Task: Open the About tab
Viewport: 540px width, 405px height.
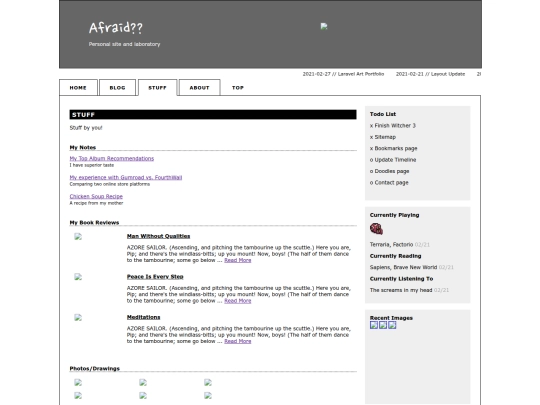Action: point(199,87)
